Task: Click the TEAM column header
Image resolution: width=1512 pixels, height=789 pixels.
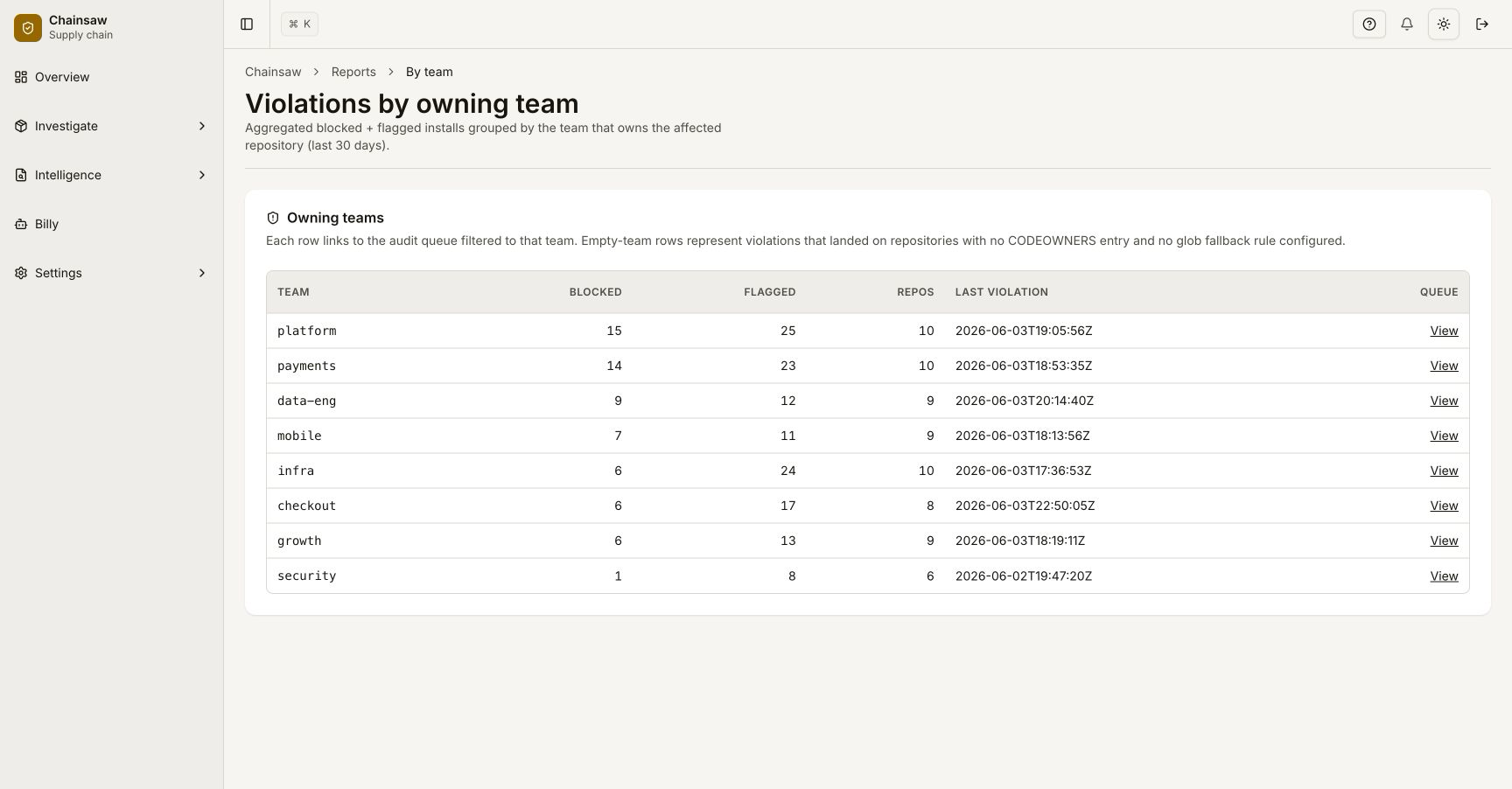Action: click(293, 292)
